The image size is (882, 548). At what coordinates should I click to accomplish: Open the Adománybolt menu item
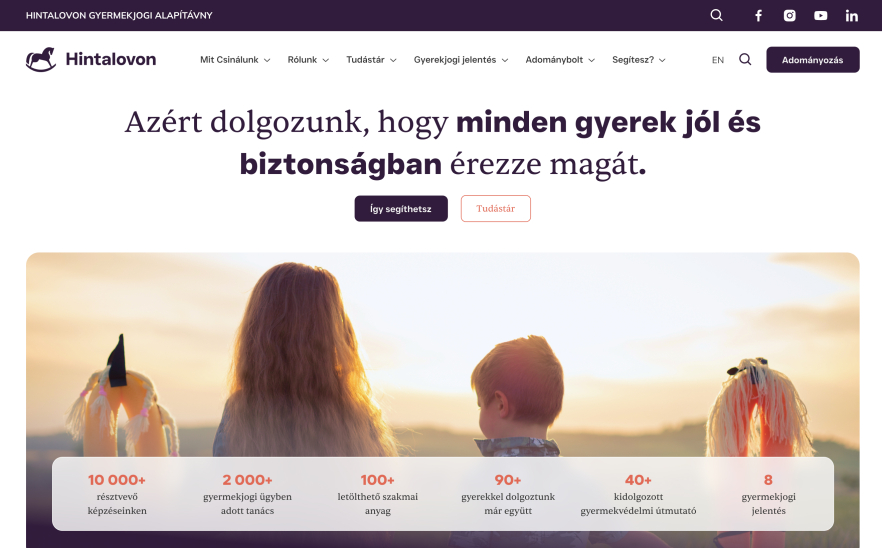(x=560, y=60)
